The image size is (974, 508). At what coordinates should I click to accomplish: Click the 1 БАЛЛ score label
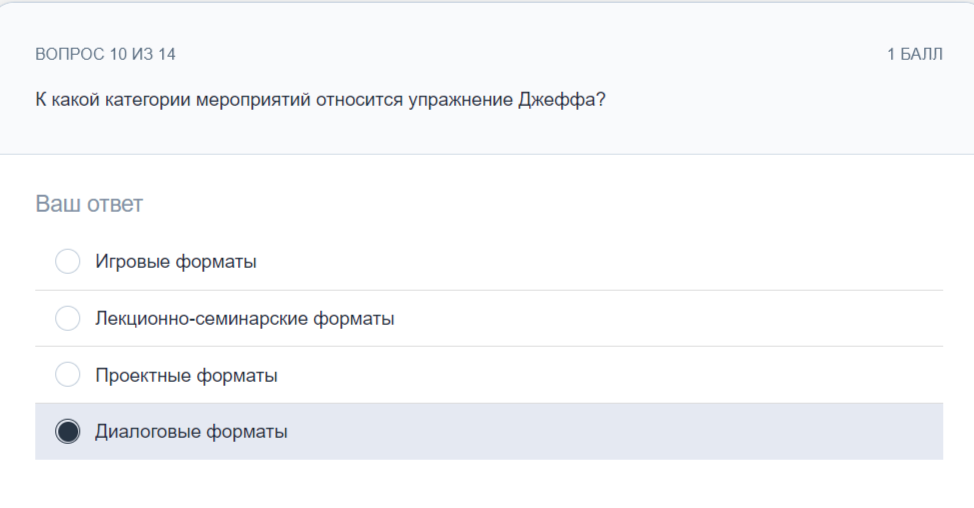tap(915, 55)
